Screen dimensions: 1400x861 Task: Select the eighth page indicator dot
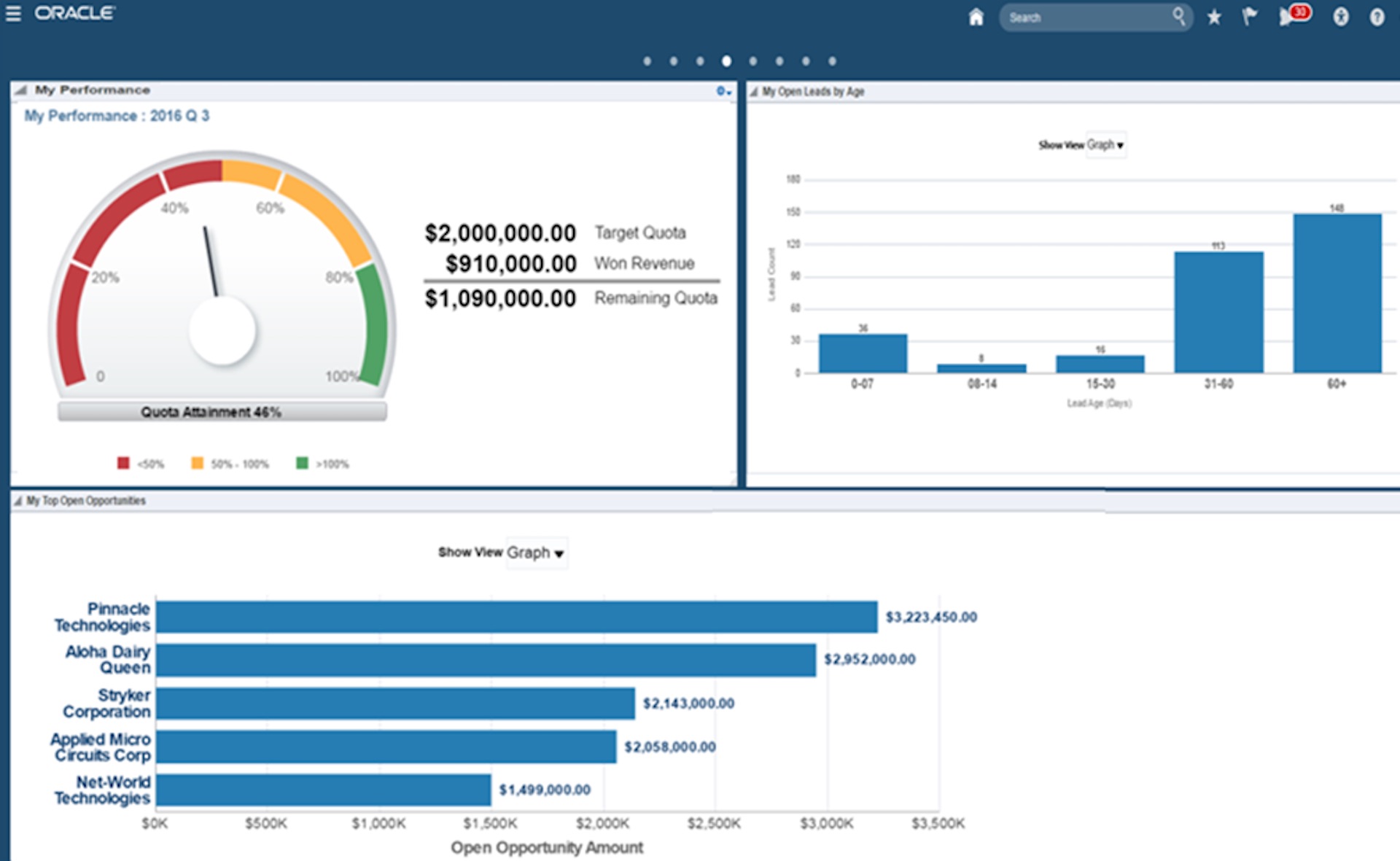pyautogui.click(x=832, y=61)
